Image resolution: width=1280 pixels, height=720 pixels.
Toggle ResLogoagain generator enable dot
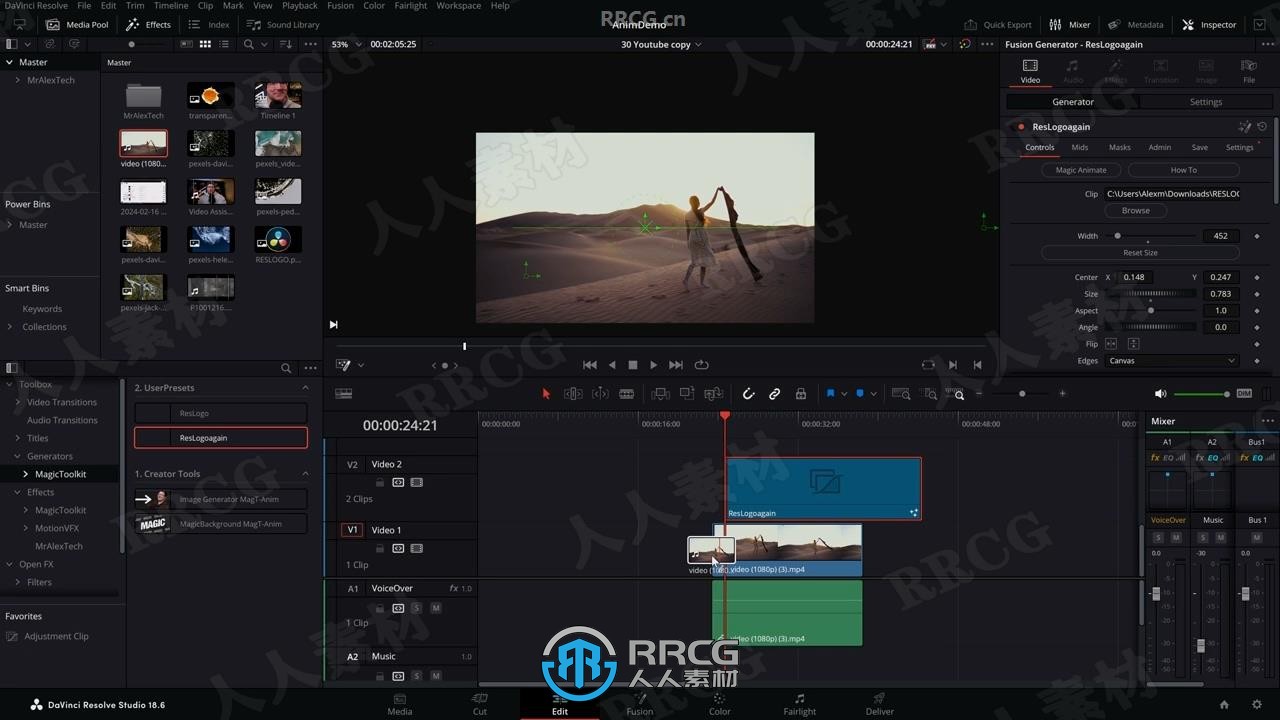tap(1021, 127)
